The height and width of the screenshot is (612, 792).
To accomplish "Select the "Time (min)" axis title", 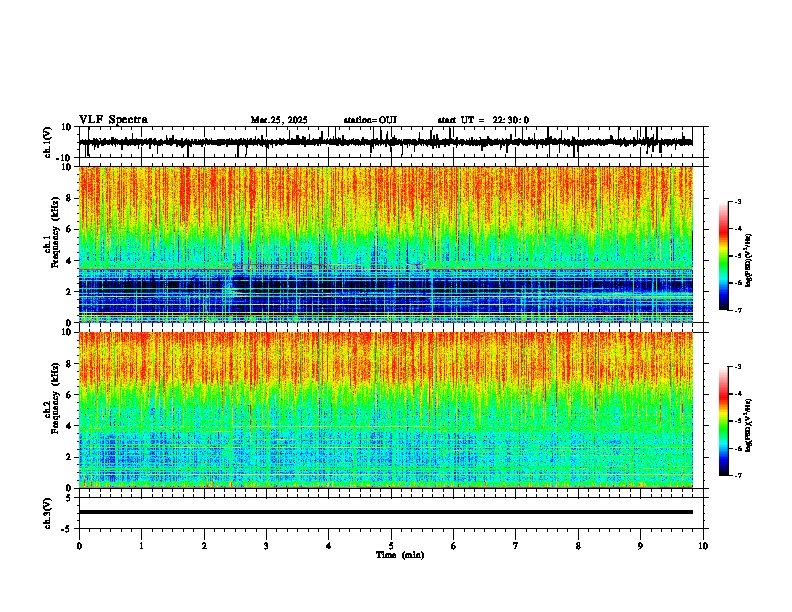I will pos(400,555).
